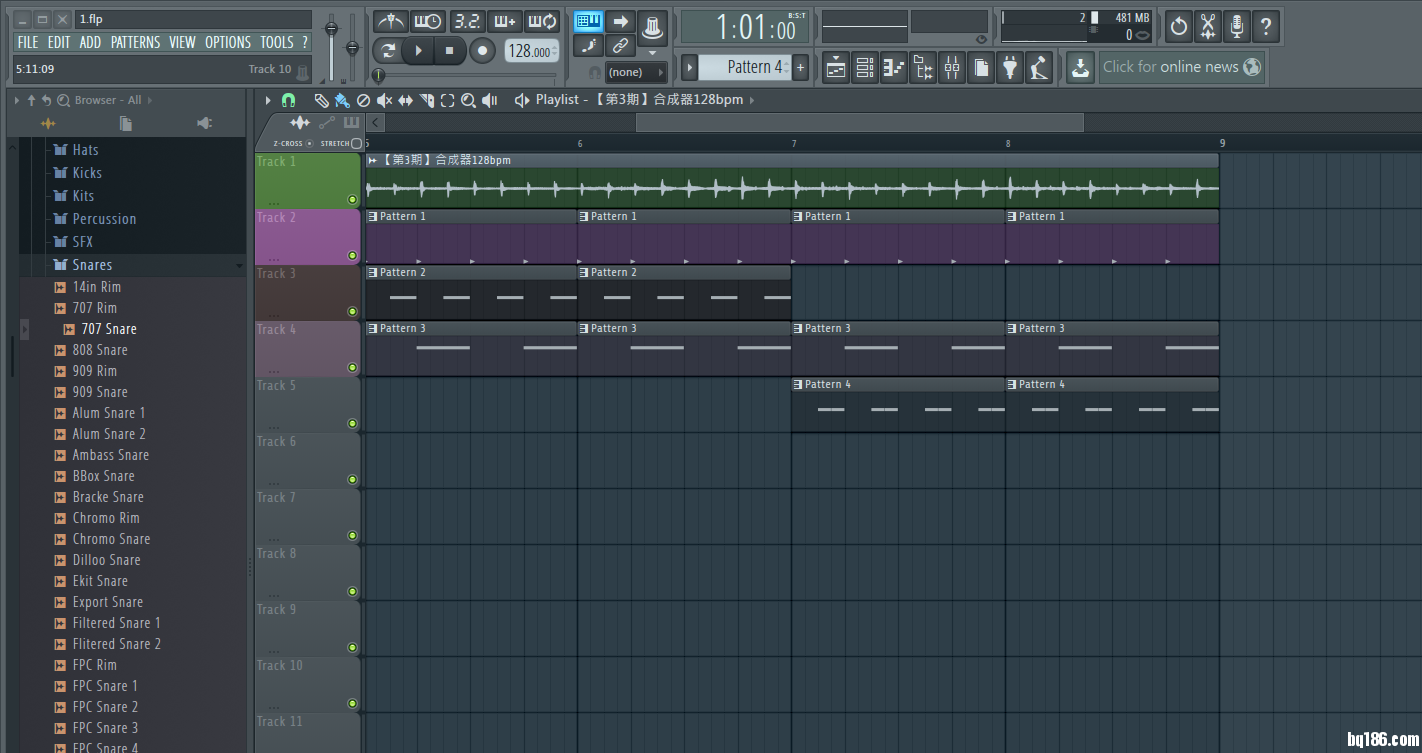1422x753 pixels.
Task: Select the slip tool in playlist
Action: [x=405, y=100]
